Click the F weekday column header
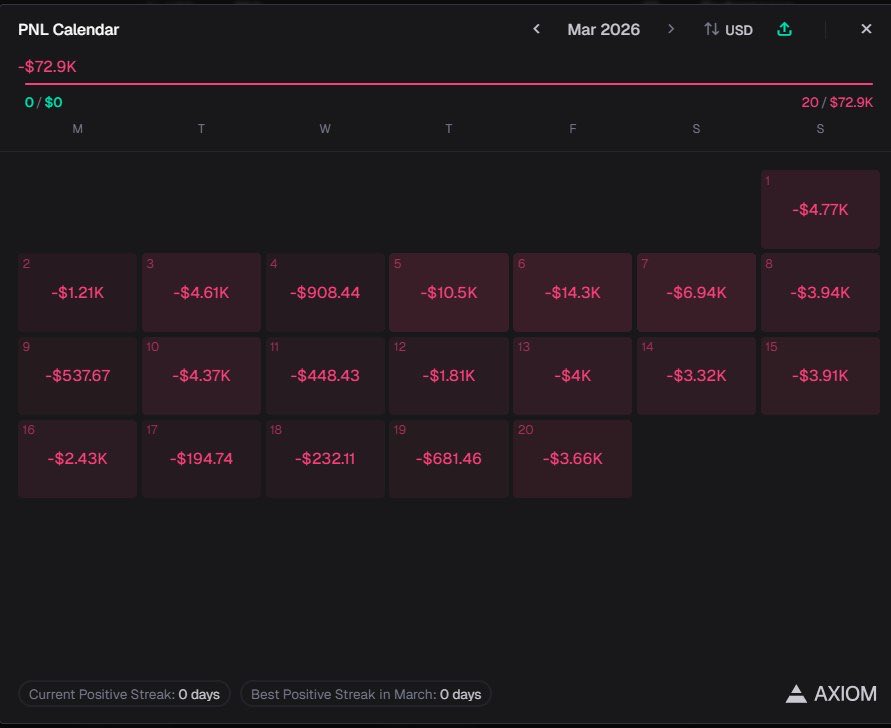Viewport: 891px width, 728px height. point(572,128)
